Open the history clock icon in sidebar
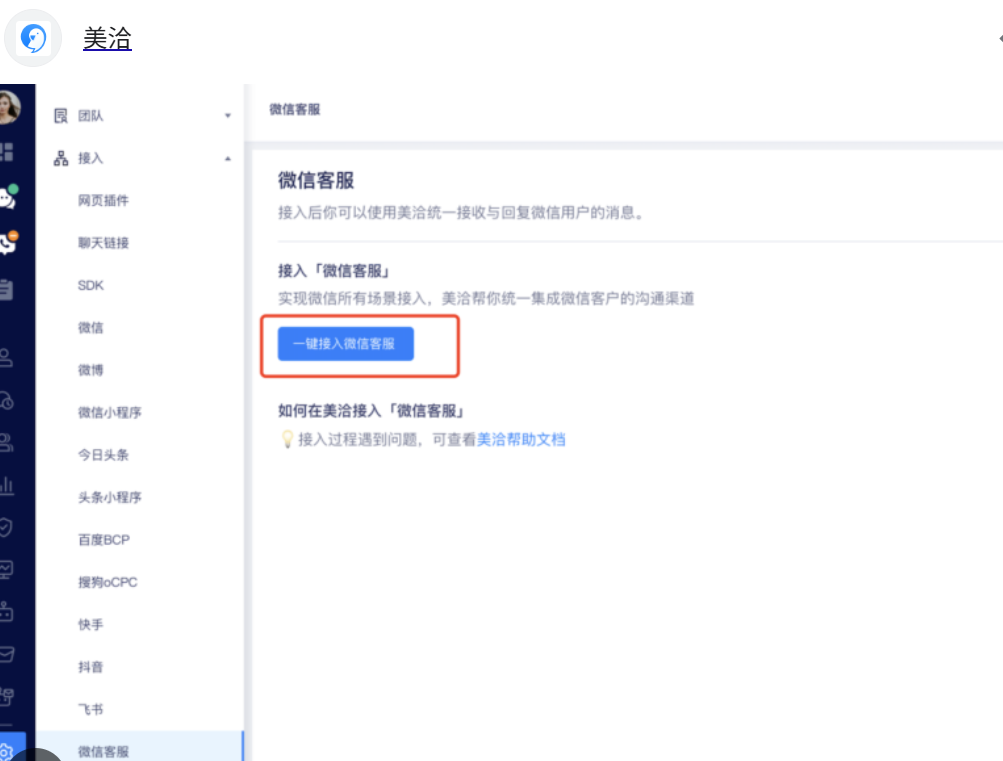Viewport: 1003px width, 761px height. coord(6,400)
